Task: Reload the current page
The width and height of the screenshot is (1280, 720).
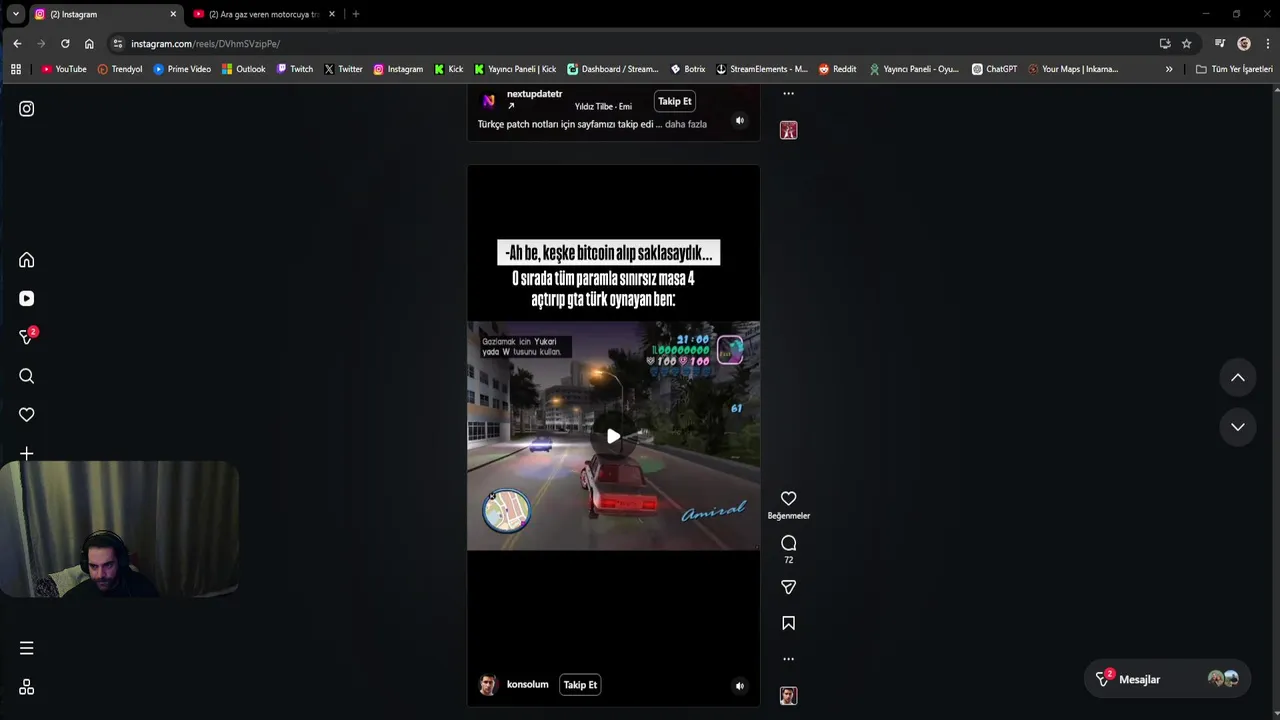Action: (65, 44)
